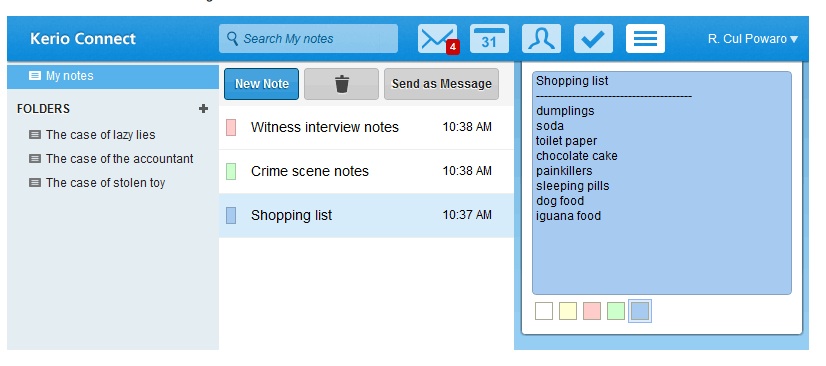The image size is (826, 366).
Task: Click the 'soda' line in note
Action: [550, 126]
